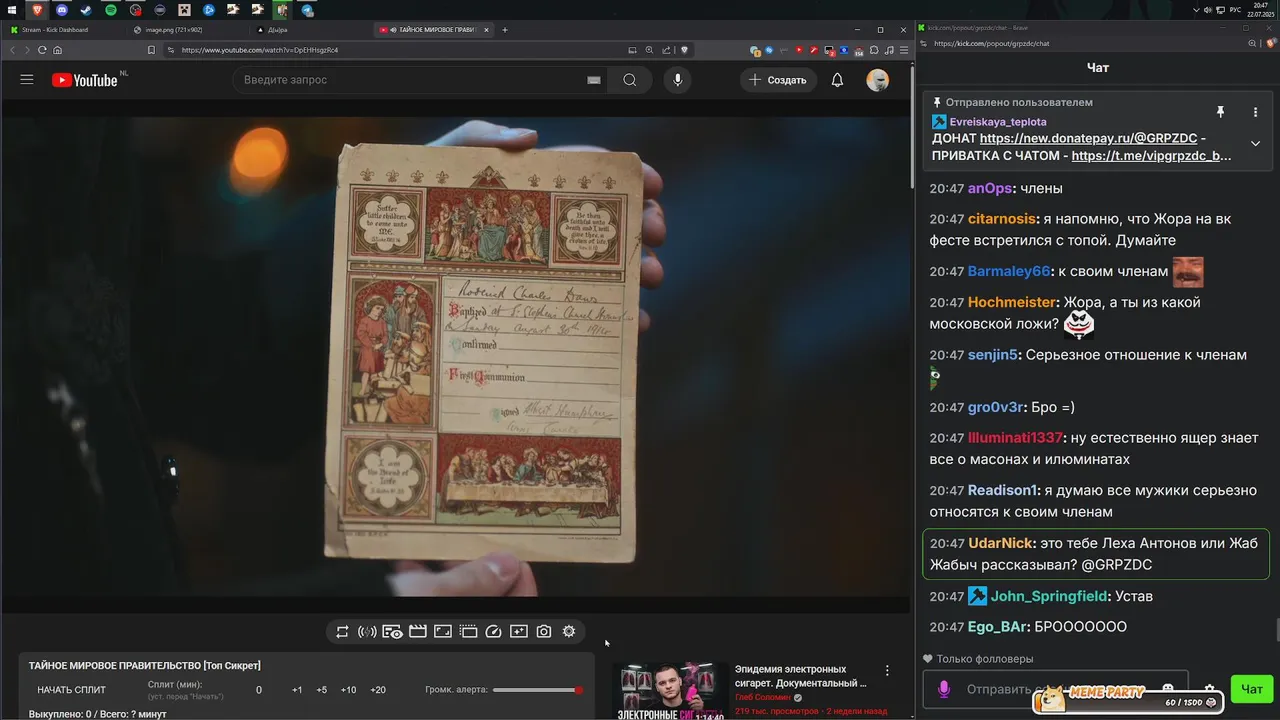The image size is (1280, 720).
Task: Click the MEME PARTY 60/1500 banner
Action: [1130, 697]
